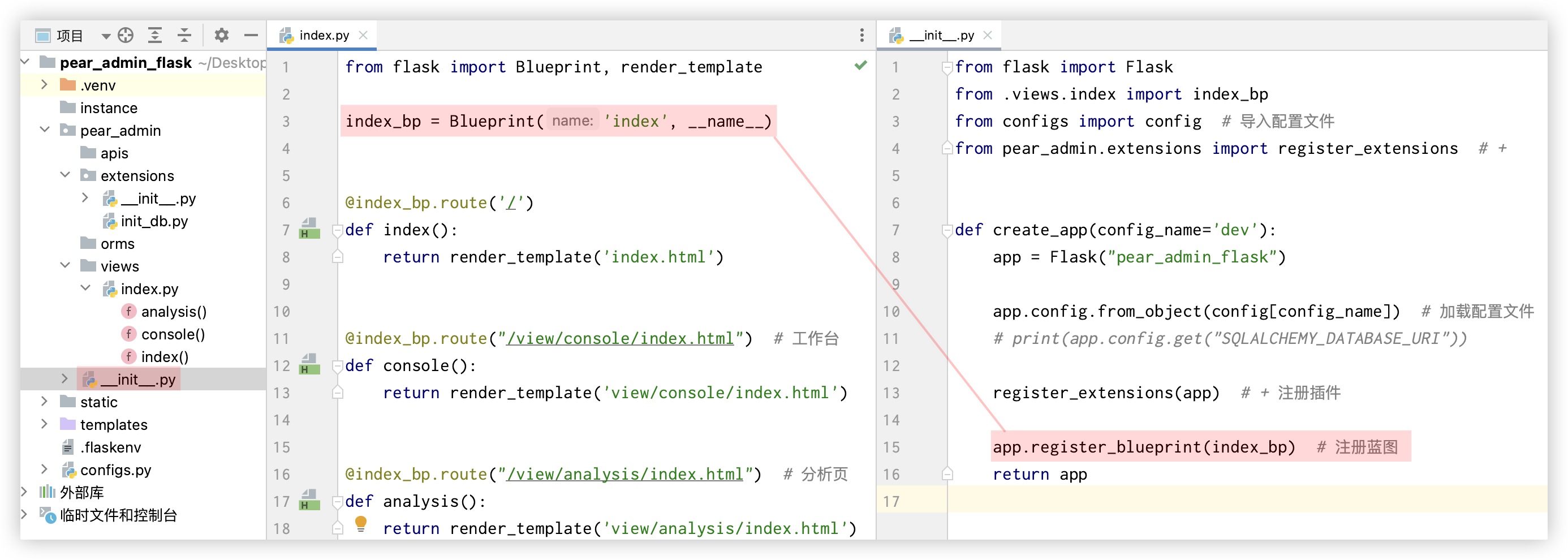
Task: Click the gutter icon beside def console()
Action: (x=309, y=365)
